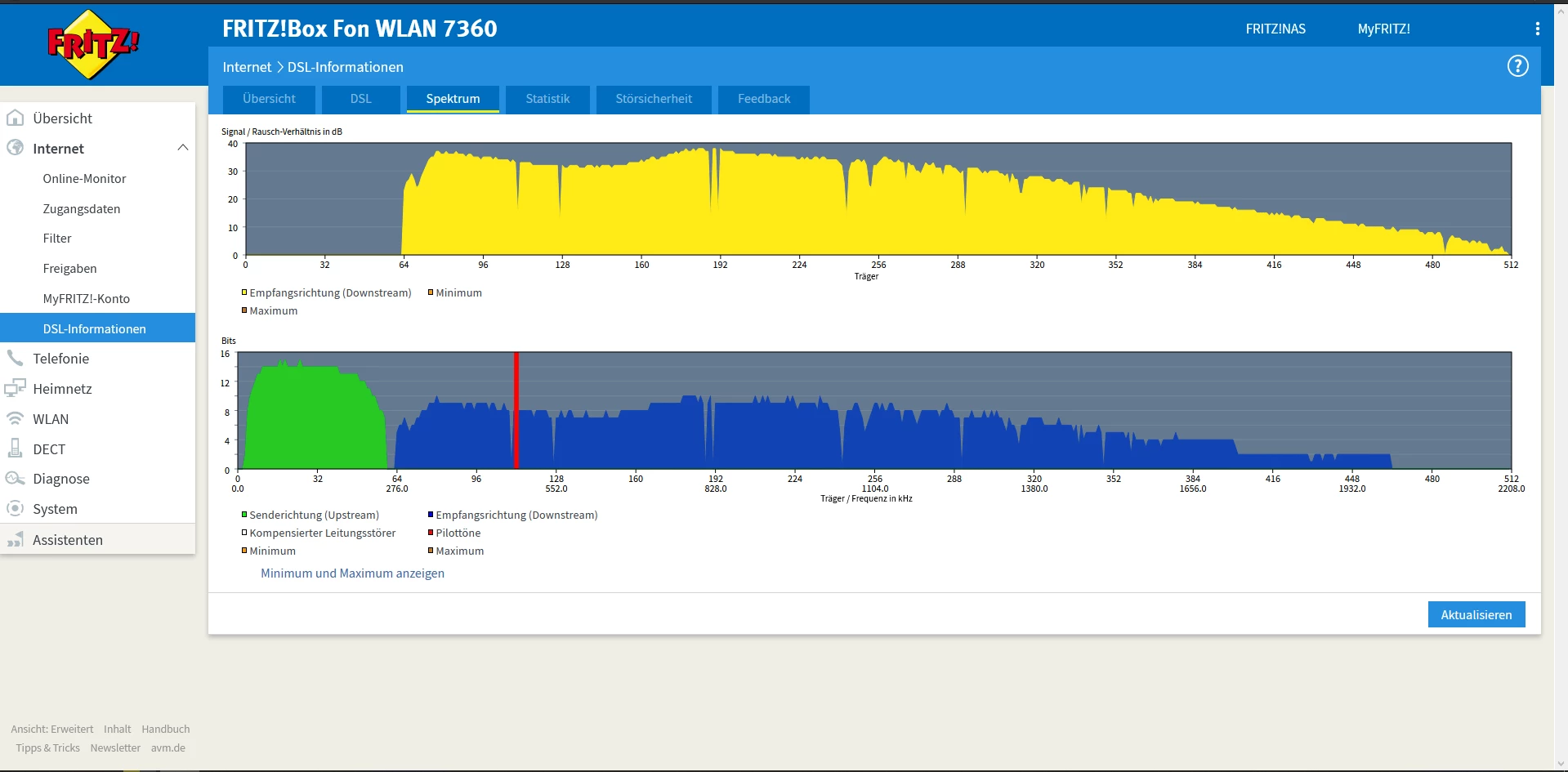Viewport: 1568px width, 772px height.
Task: Open the Assistenten section
Action: (67, 540)
